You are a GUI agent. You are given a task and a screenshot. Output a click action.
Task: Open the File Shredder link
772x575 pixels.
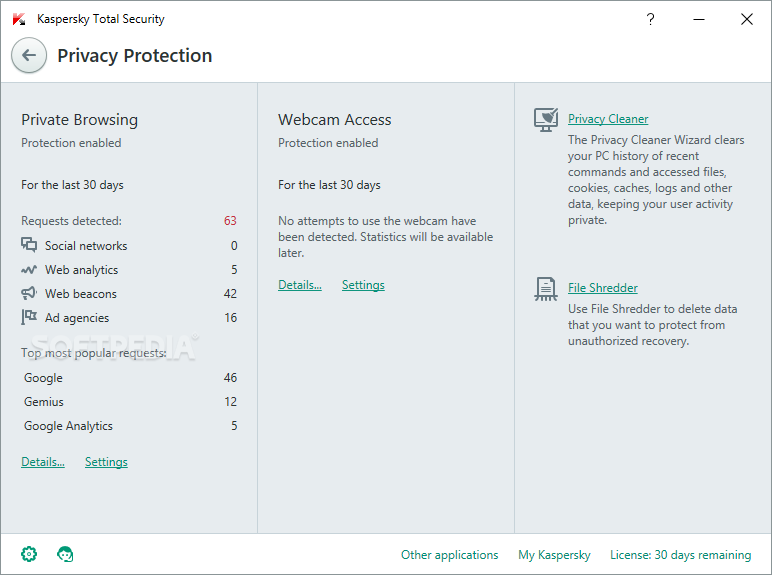[x=603, y=288]
